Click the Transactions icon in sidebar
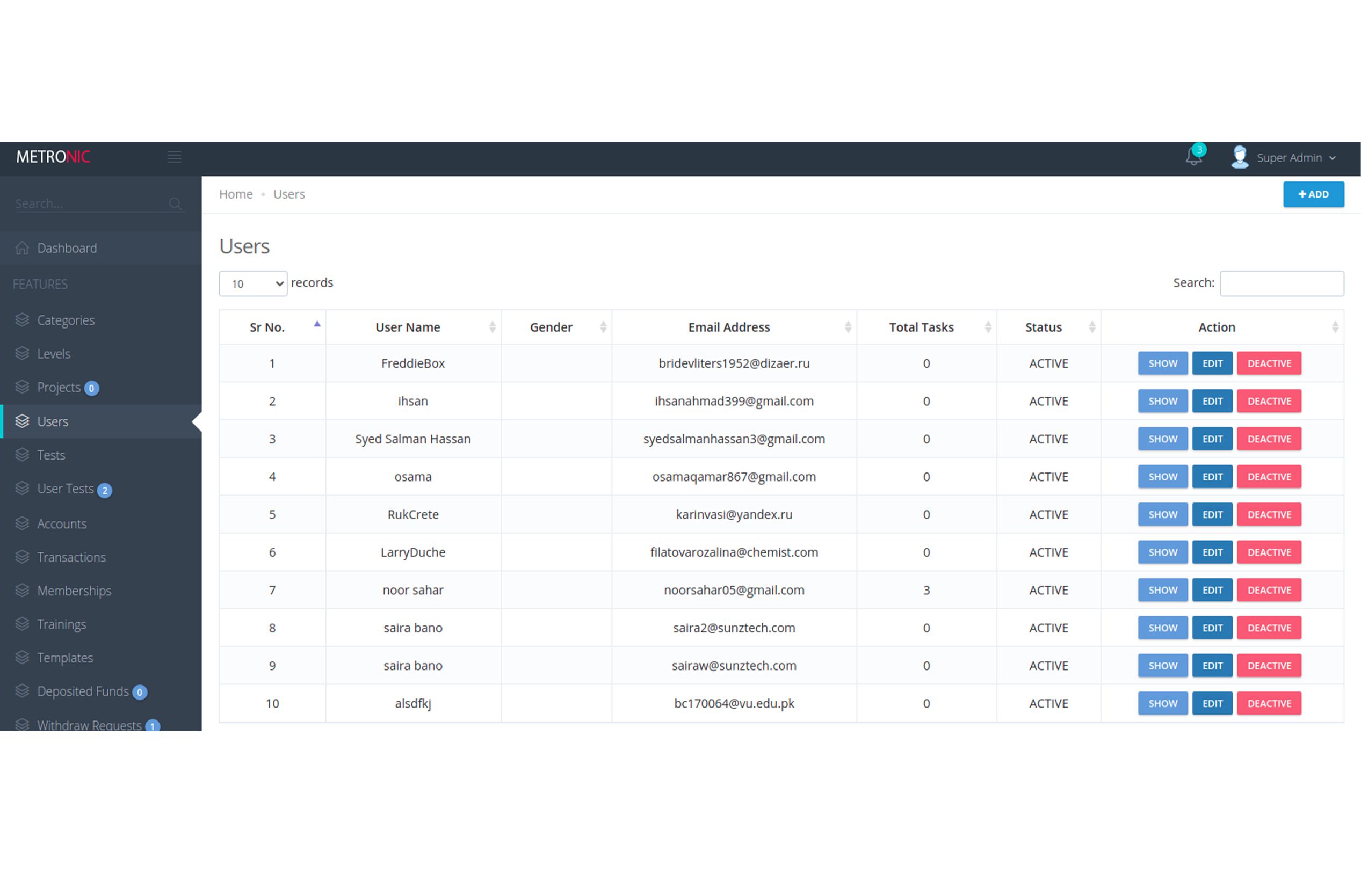The width and height of the screenshot is (1361, 896). (23, 557)
